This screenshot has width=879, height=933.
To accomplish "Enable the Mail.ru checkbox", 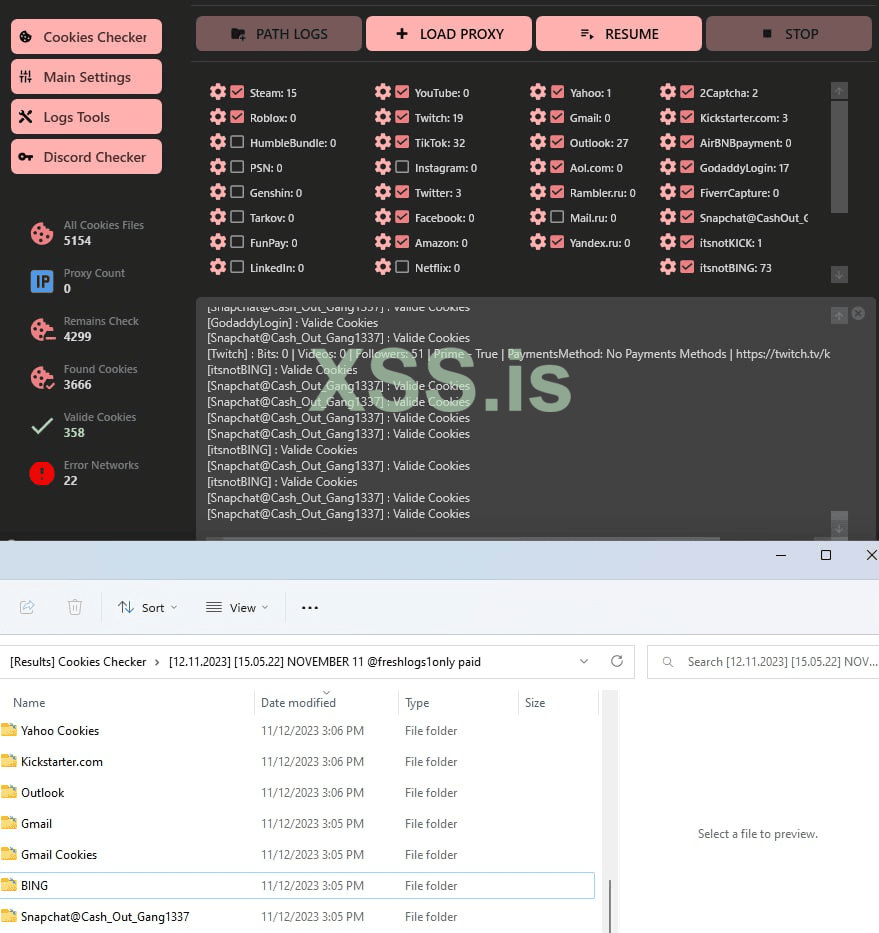I will [557, 217].
